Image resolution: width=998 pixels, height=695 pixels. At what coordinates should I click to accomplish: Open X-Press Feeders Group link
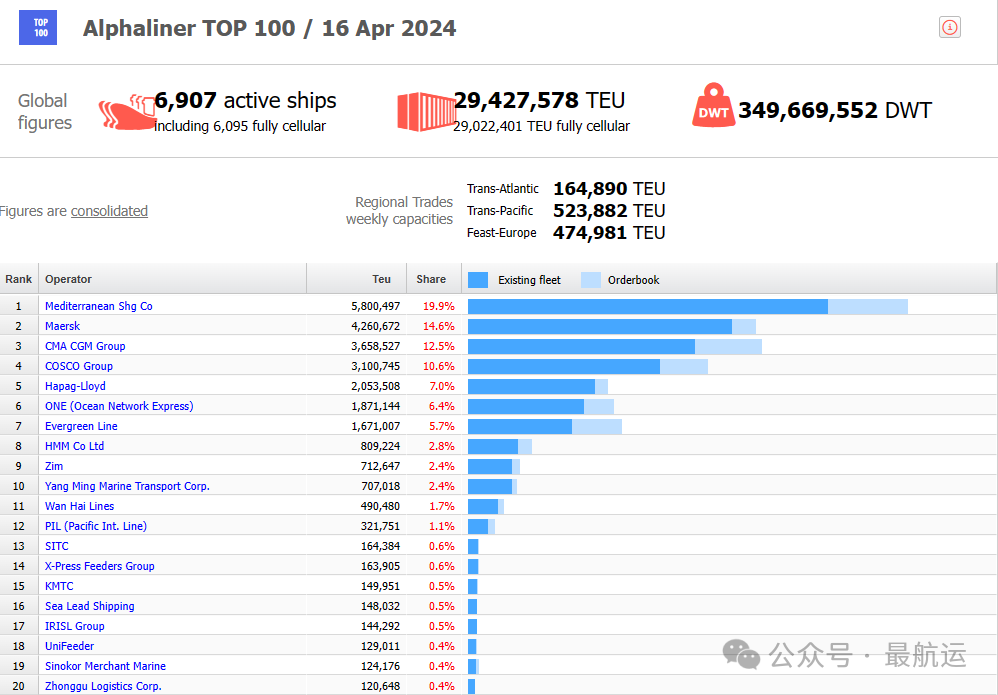pyautogui.click(x=99, y=566)
